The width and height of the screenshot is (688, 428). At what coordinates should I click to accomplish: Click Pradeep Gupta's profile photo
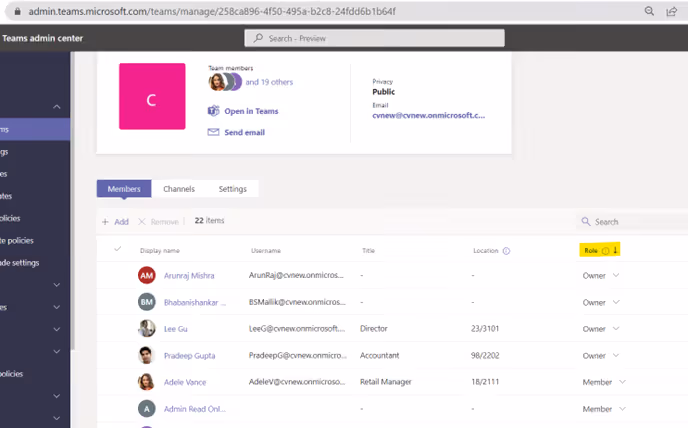147,355
